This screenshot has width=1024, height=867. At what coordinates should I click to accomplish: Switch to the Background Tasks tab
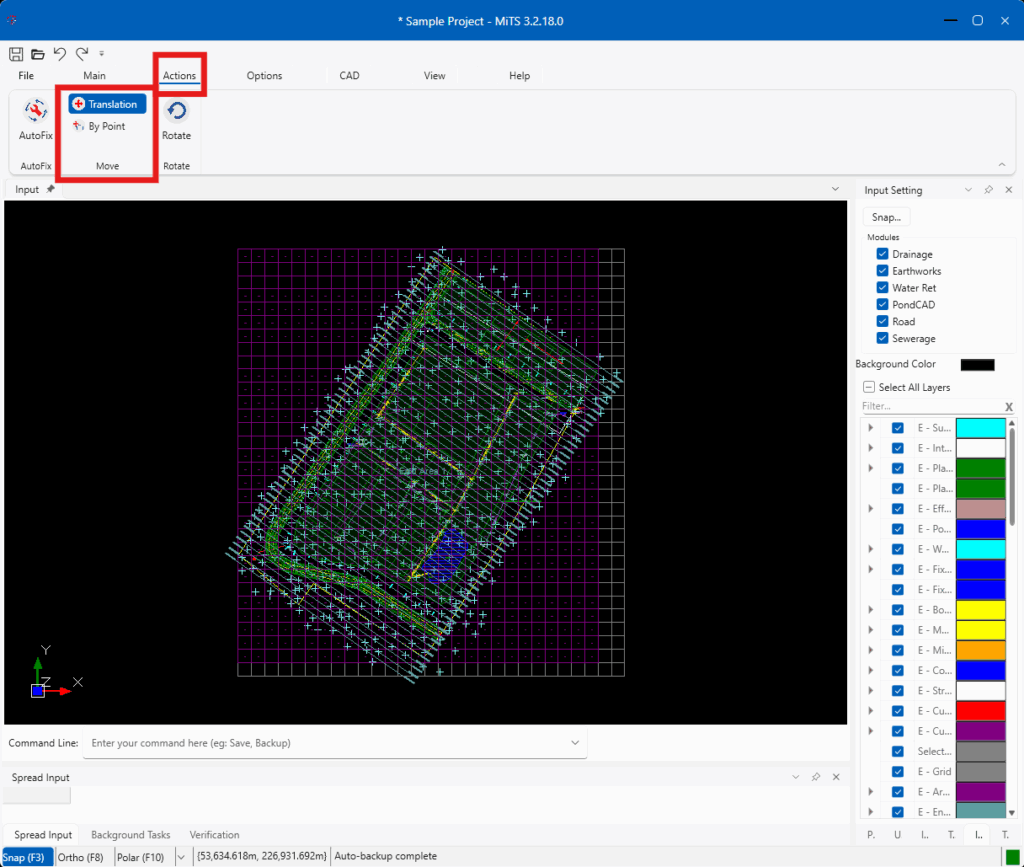[x=130, y=835]
